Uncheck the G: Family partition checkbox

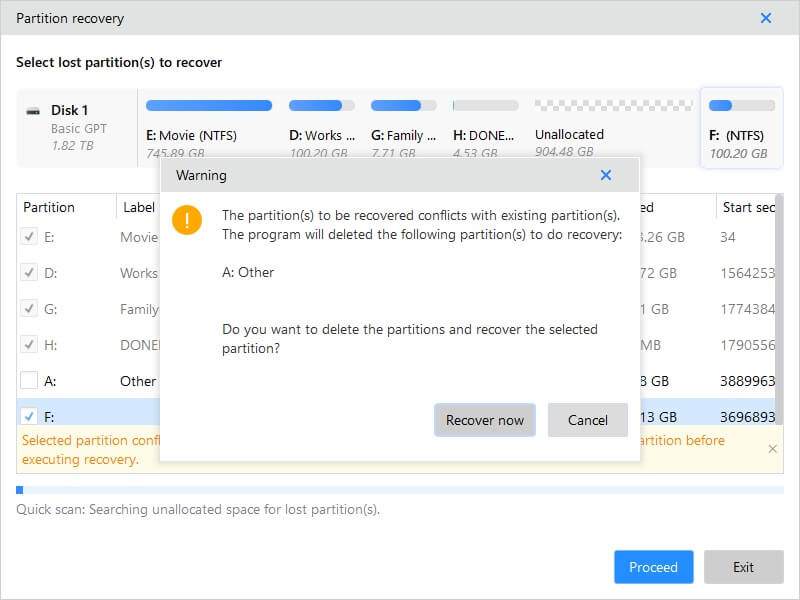[28, 309]
